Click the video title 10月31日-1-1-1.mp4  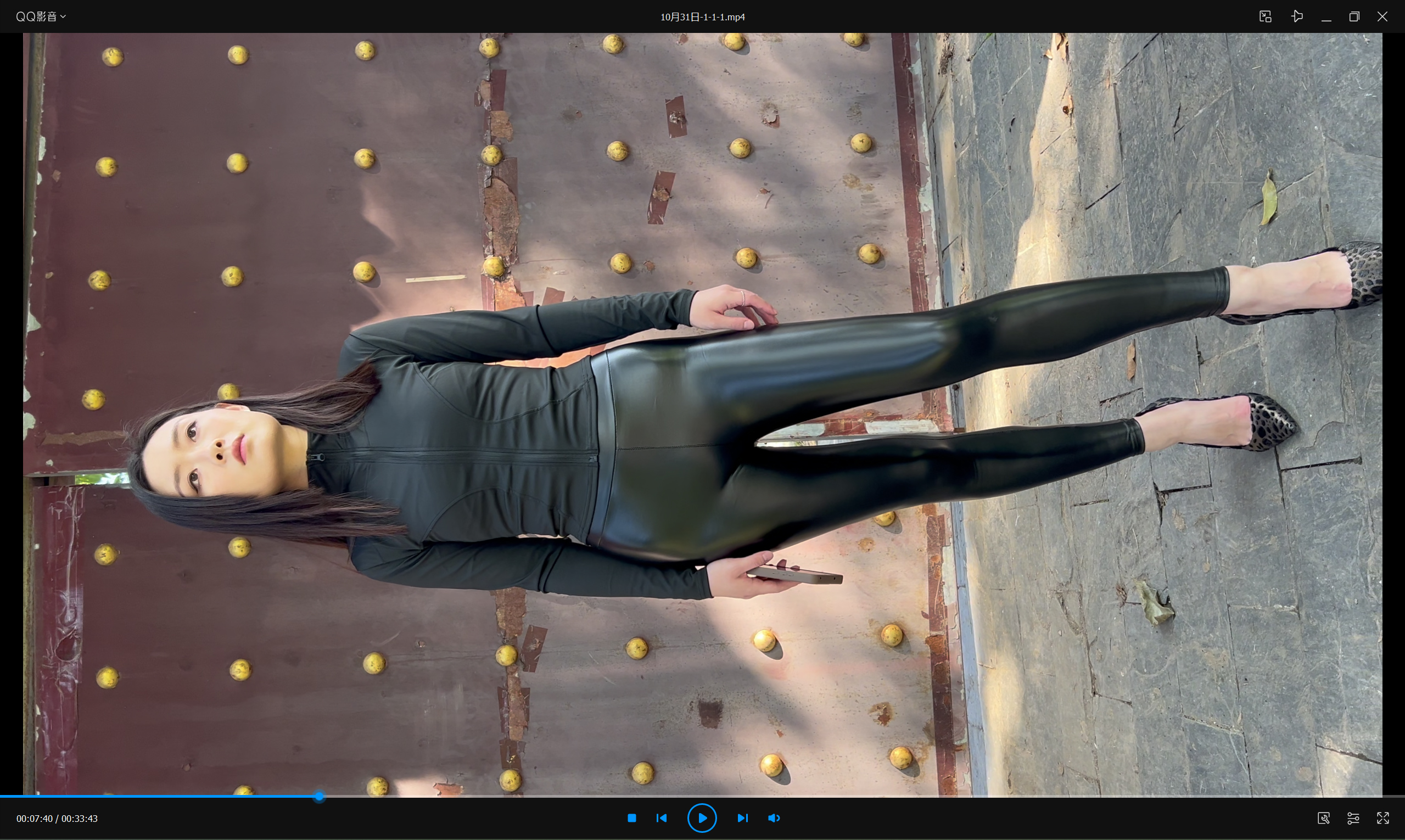click(702, 17)
